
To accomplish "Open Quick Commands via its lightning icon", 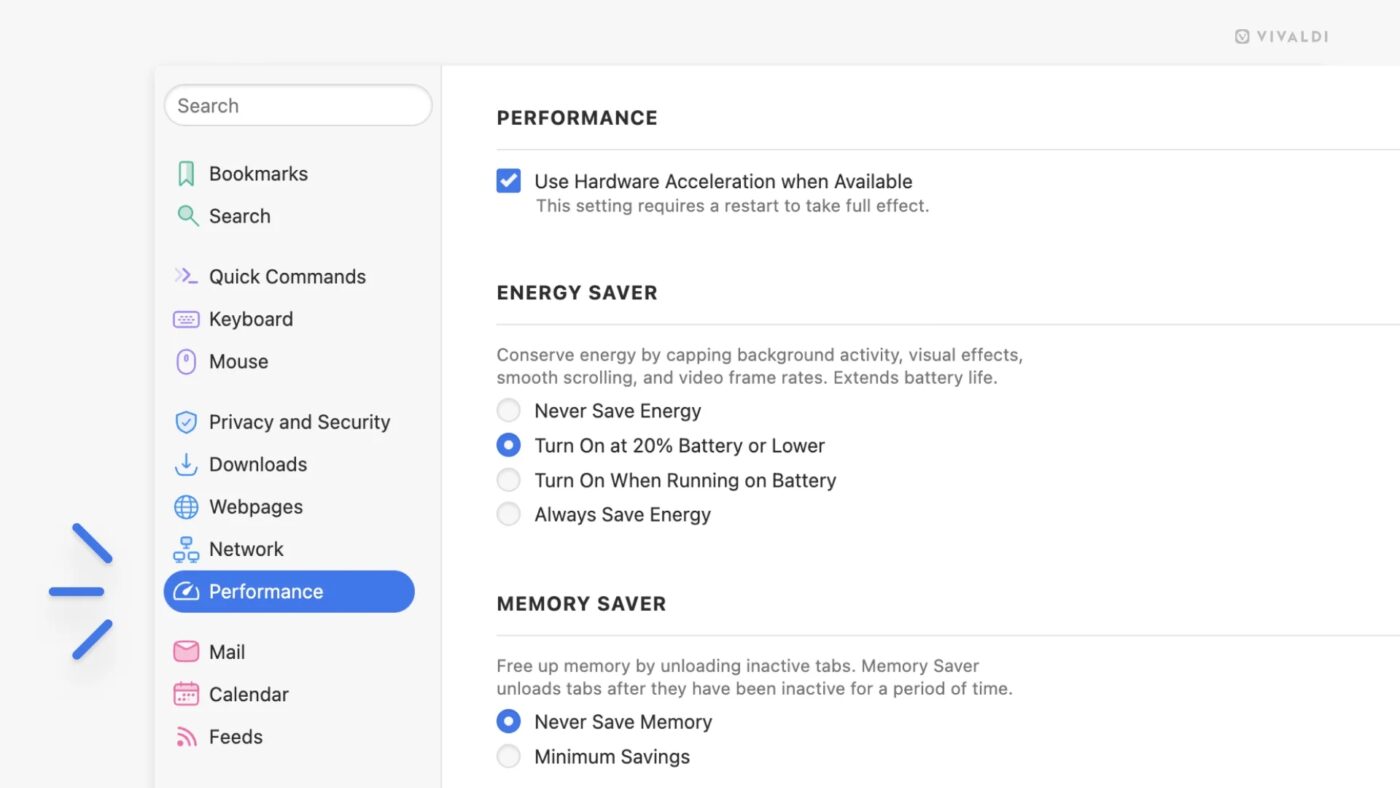I will [x=186, y=276].
